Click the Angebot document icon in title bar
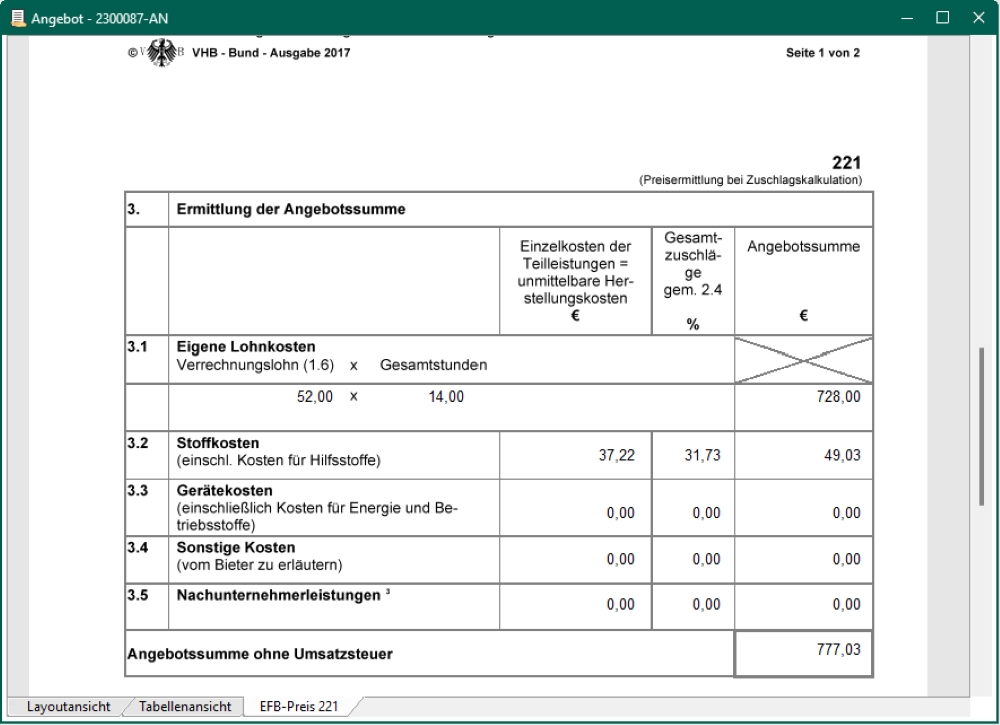The height and width of the screenshot is (725, 1000). point(18,18)
